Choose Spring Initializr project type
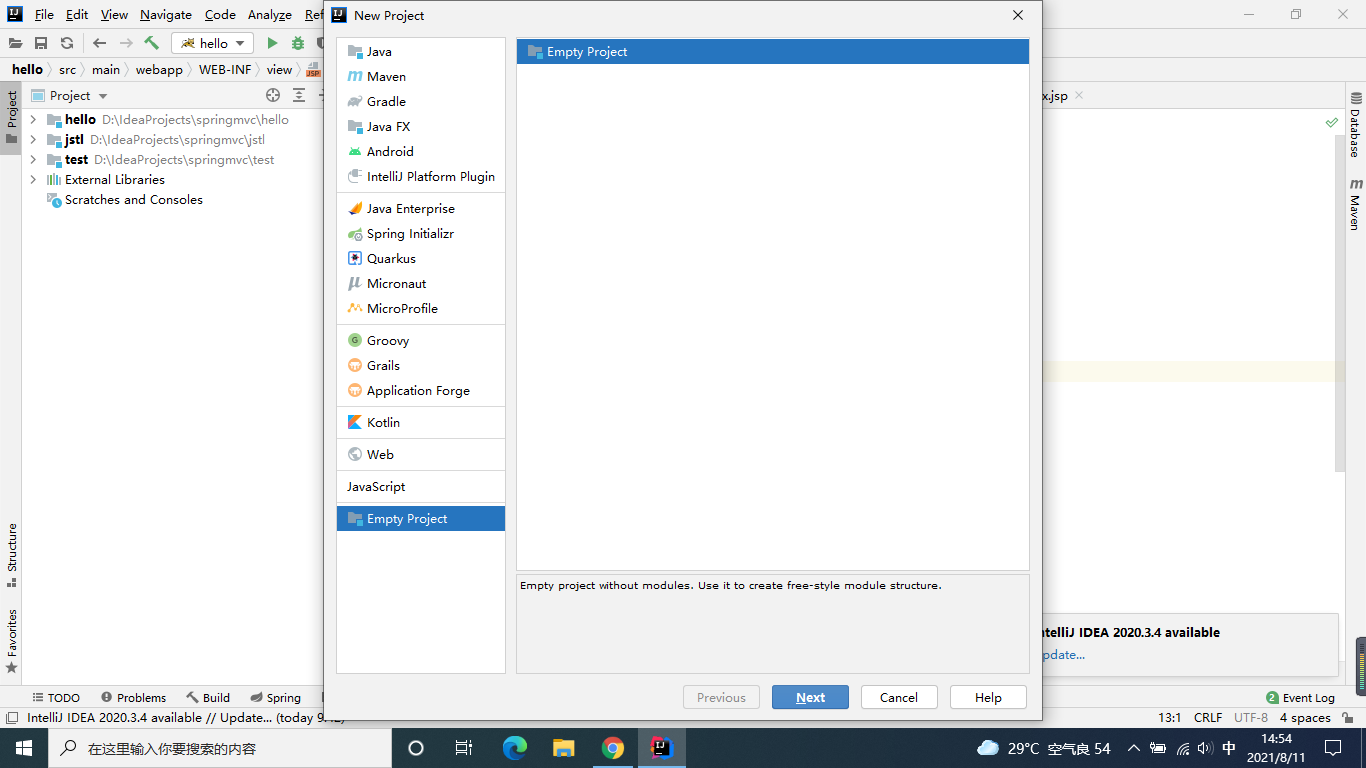Screen dimensions: 1366x768 (x=421, y=234)
